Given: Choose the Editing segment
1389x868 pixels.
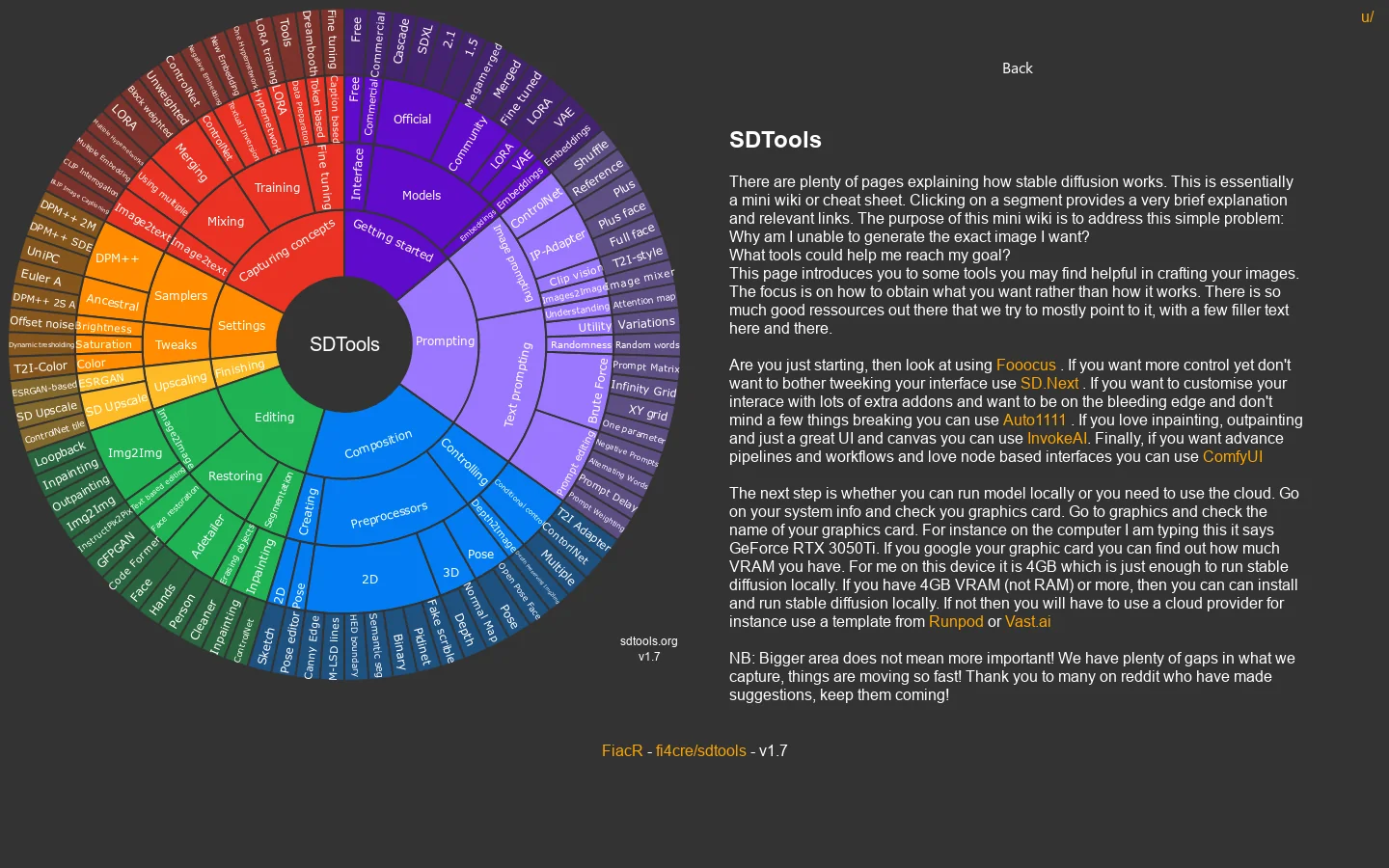Looking at the screenshot, I should point(274,418).
